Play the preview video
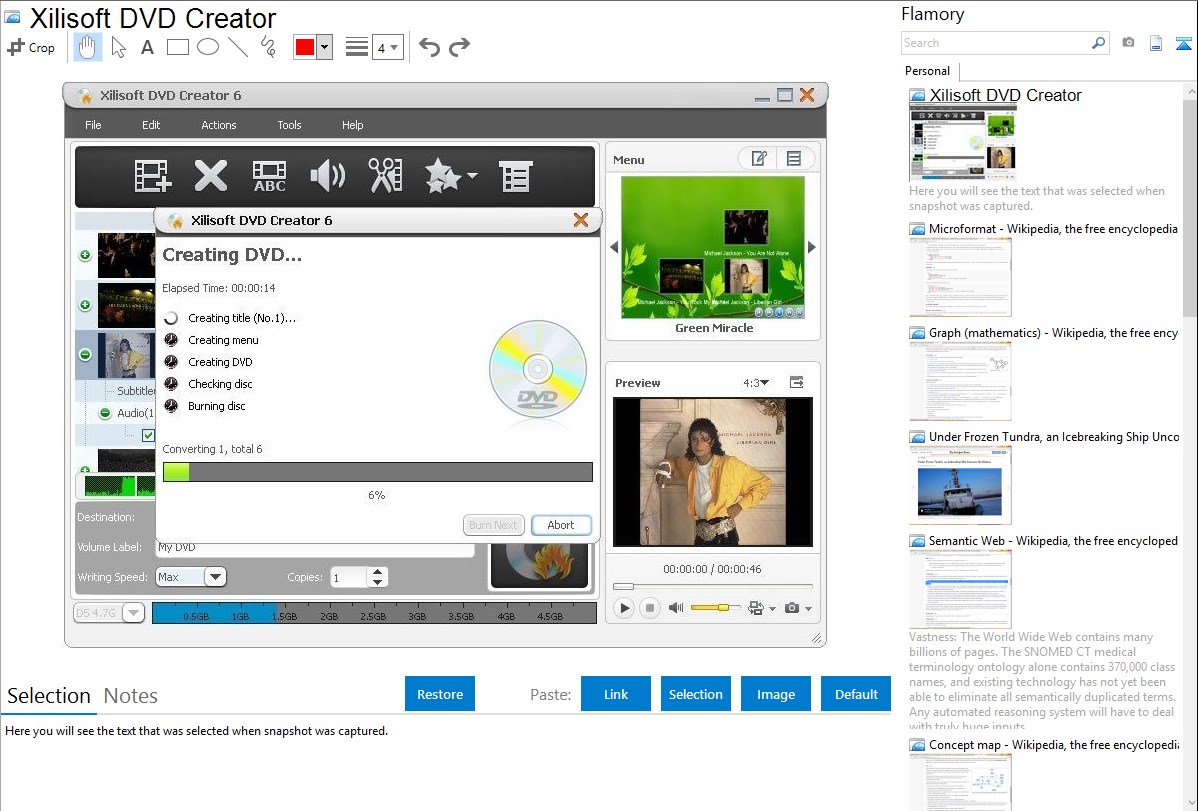This screenshot has height=811, width=1198. tap(624, 608)
